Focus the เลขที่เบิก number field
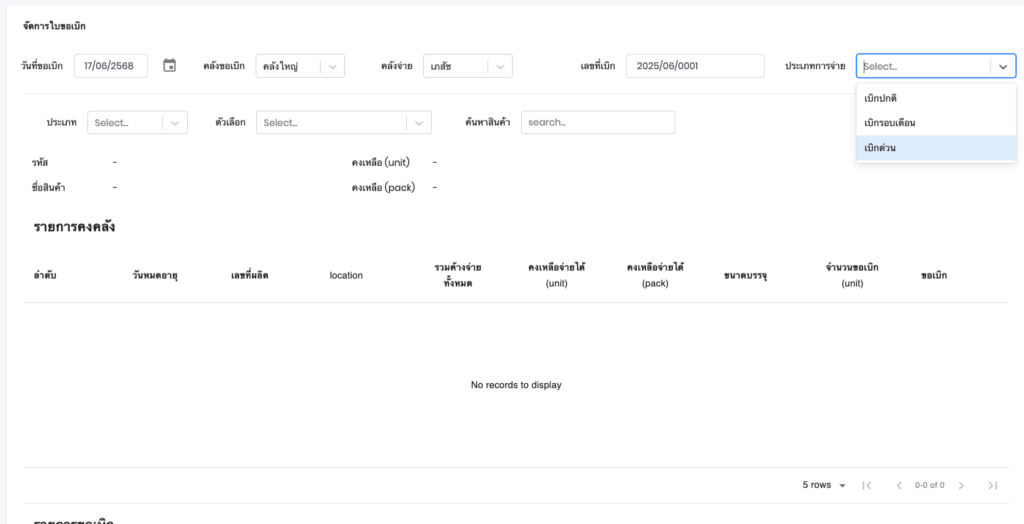 (x=695, y=66)
